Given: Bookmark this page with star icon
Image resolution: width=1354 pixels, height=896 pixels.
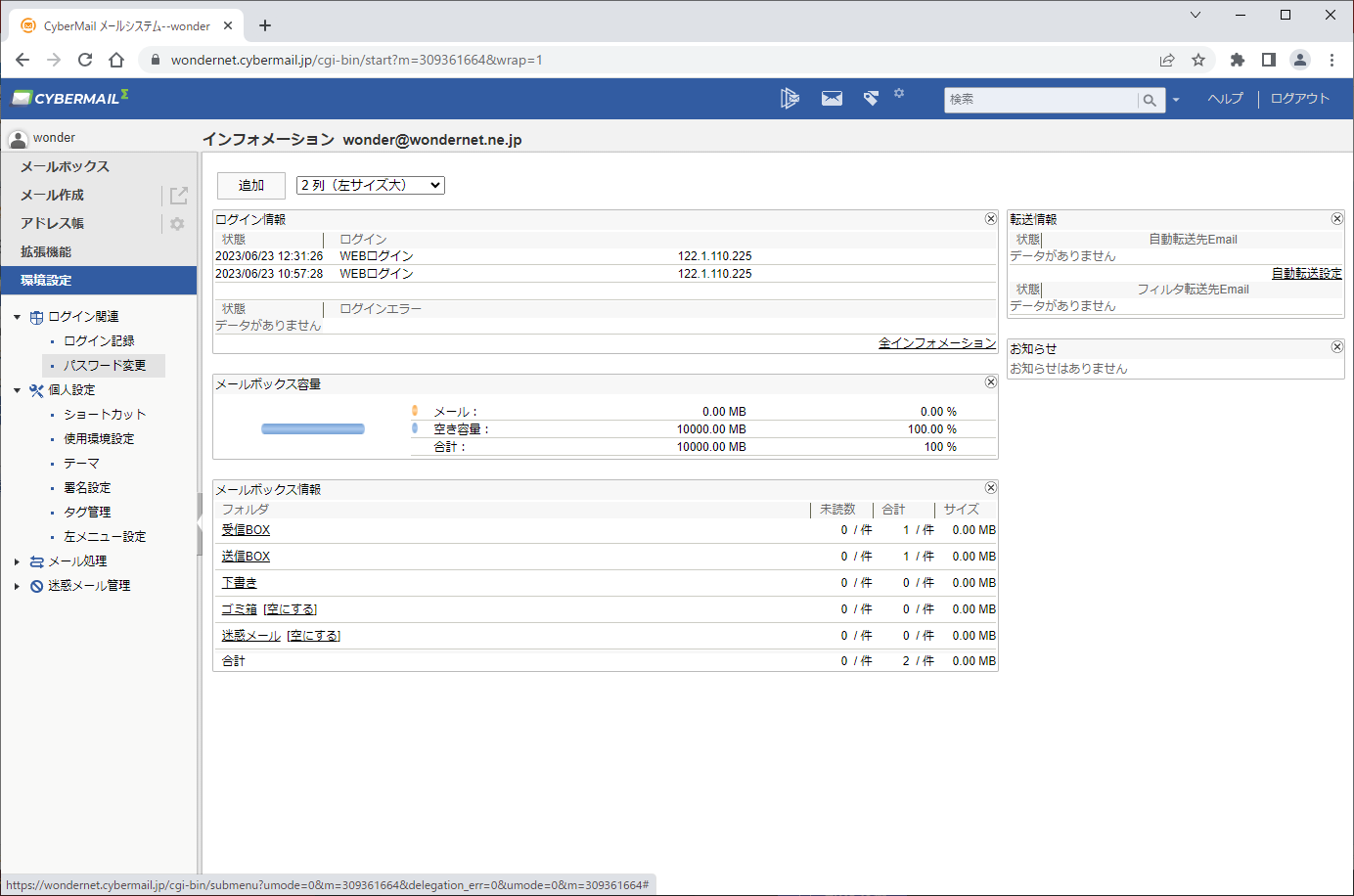Looking at the screenshot, I should [1198, 60].
